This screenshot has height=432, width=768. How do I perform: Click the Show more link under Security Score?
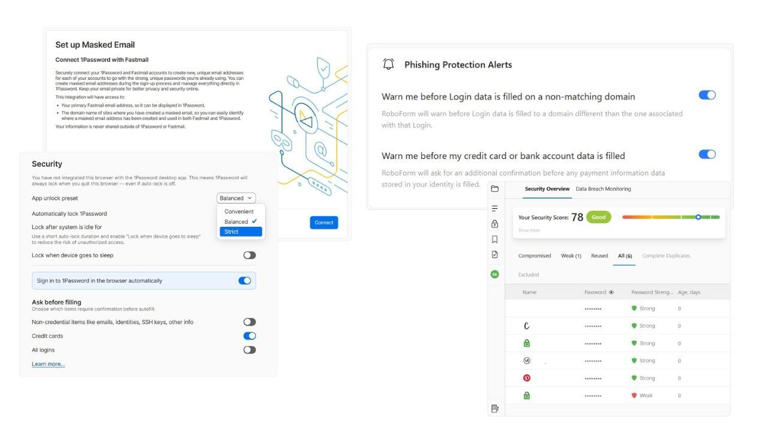[529, 230]
